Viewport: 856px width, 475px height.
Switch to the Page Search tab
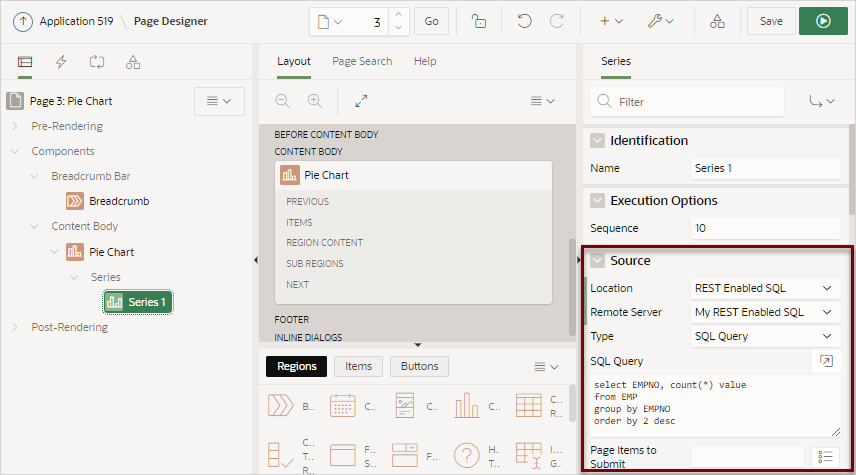tap(362, 61)
